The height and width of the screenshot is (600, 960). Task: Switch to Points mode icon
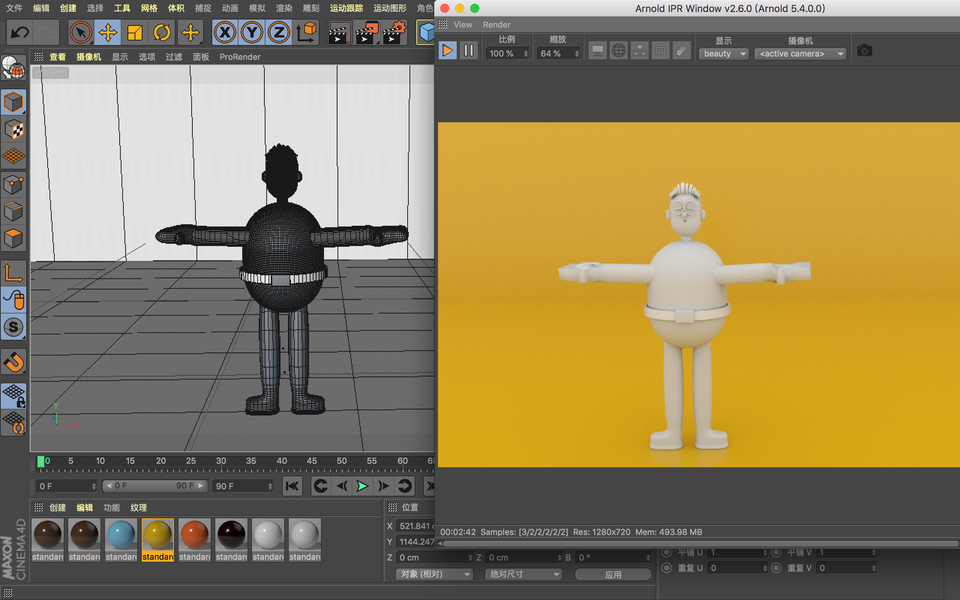[13, 184]
